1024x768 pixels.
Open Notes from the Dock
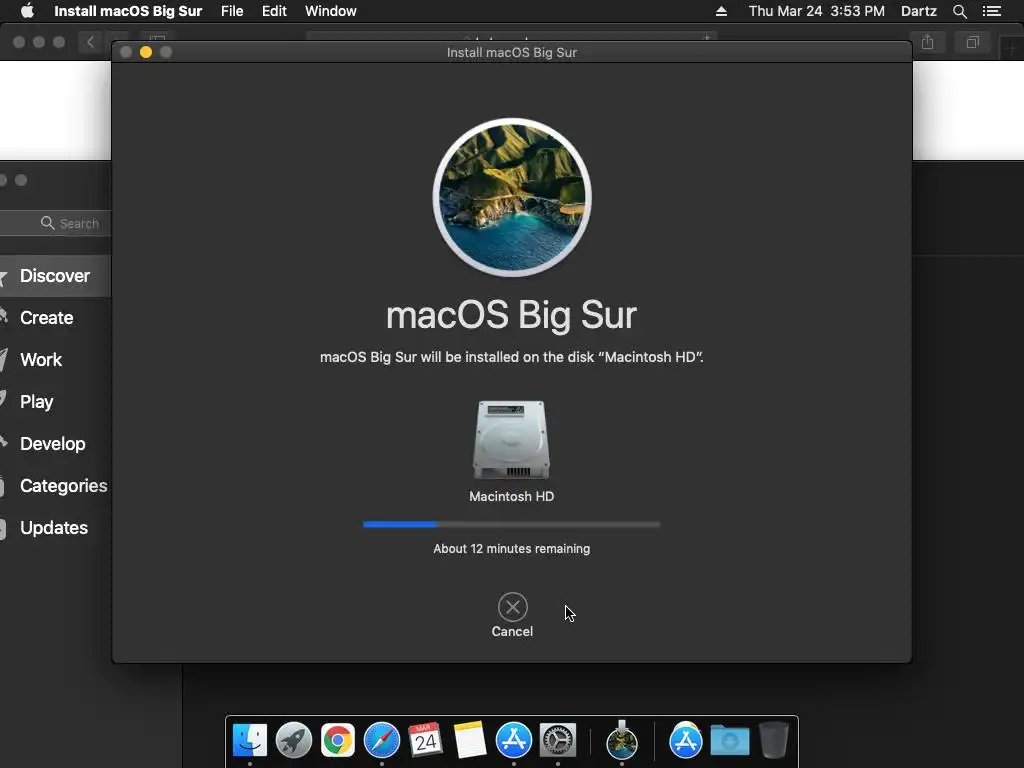click(469, 740)
